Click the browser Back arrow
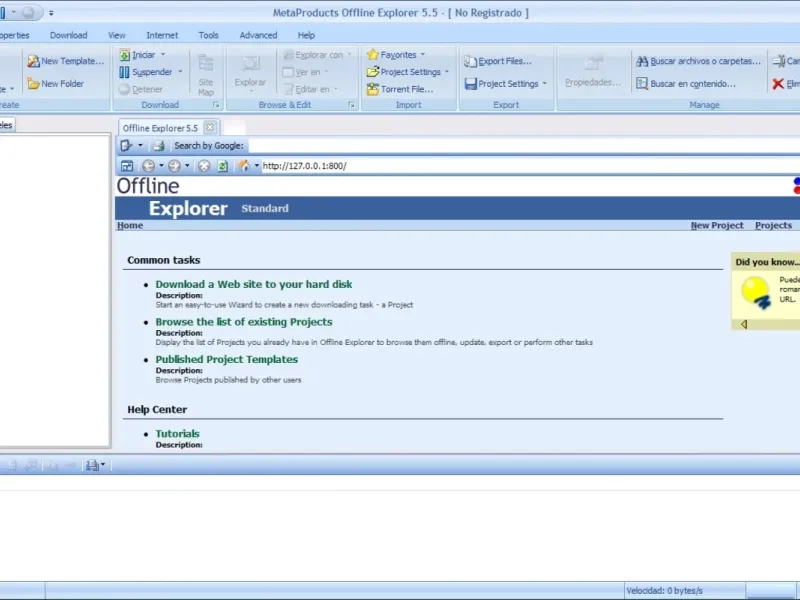The height and width of the screenshot is (600, 800). [148, 166]
